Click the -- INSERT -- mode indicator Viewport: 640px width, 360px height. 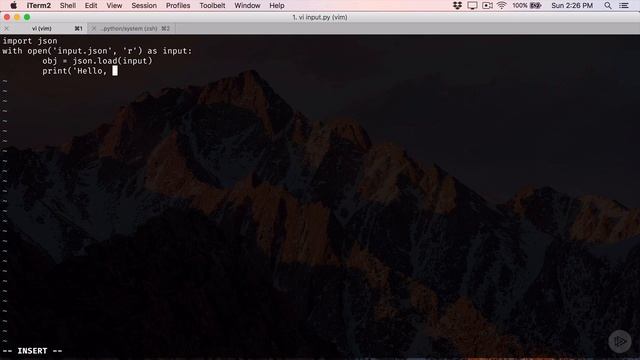tap(32, 351)
